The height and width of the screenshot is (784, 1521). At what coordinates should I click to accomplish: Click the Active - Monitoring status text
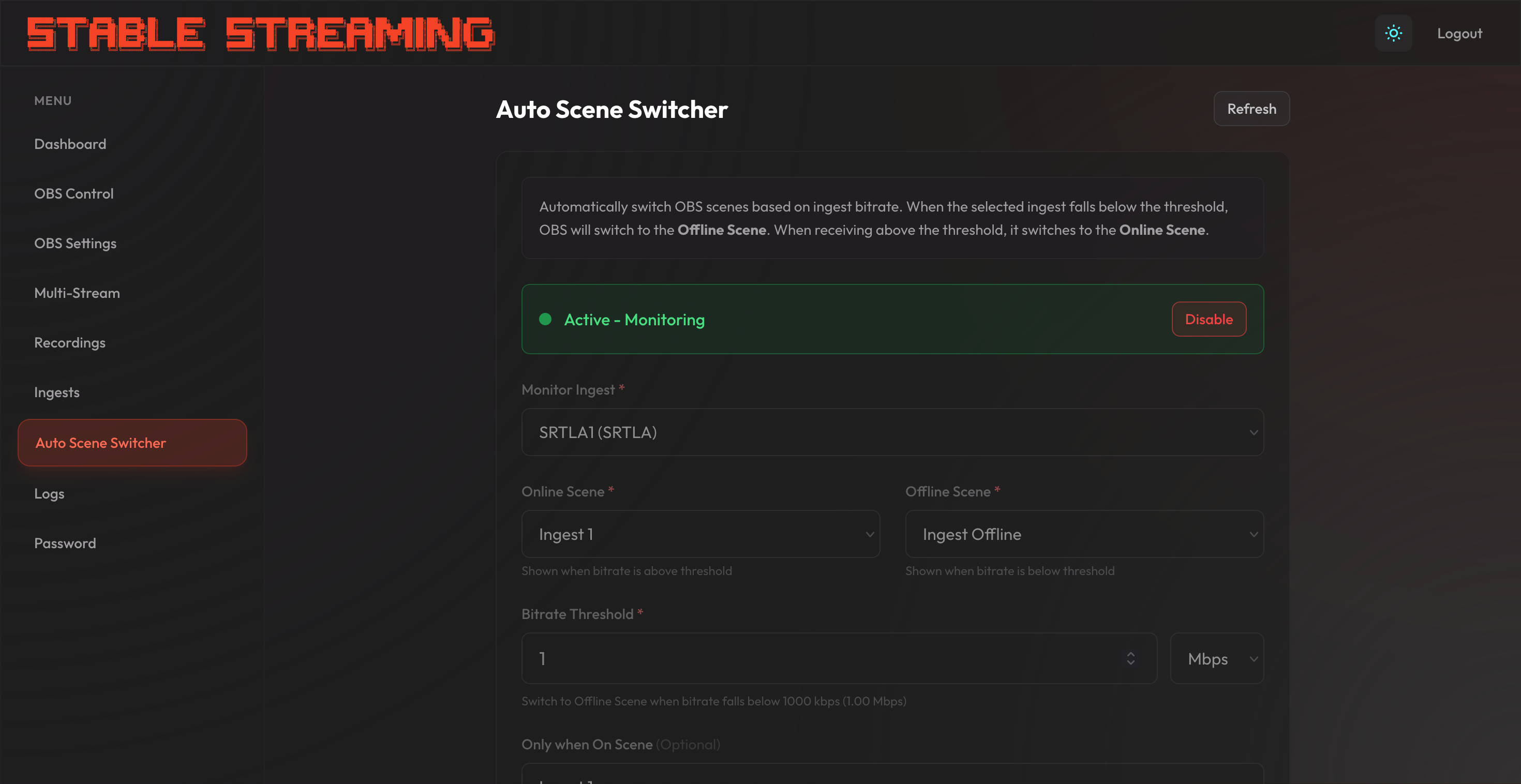pos(634,320)
